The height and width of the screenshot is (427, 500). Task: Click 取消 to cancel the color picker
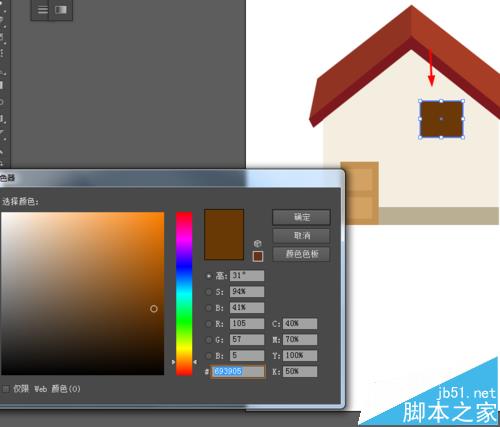(x=301, y=236)
